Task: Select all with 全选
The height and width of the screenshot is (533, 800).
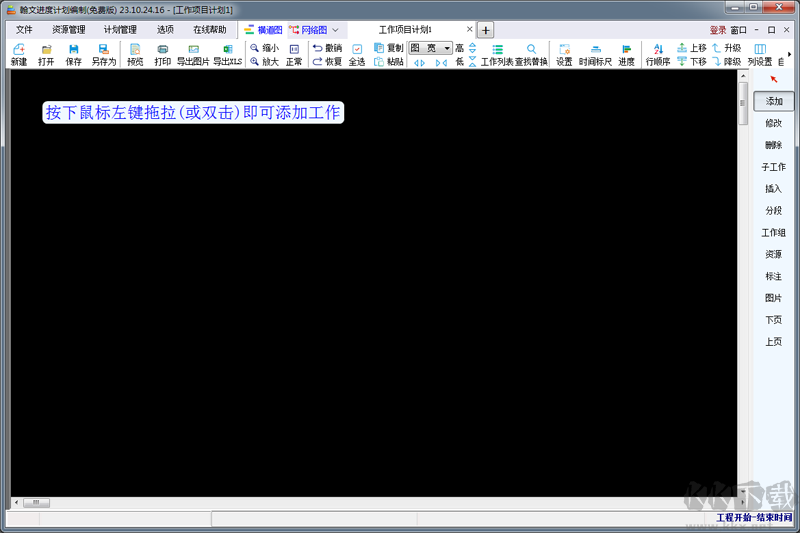Action: pos(357,55)
